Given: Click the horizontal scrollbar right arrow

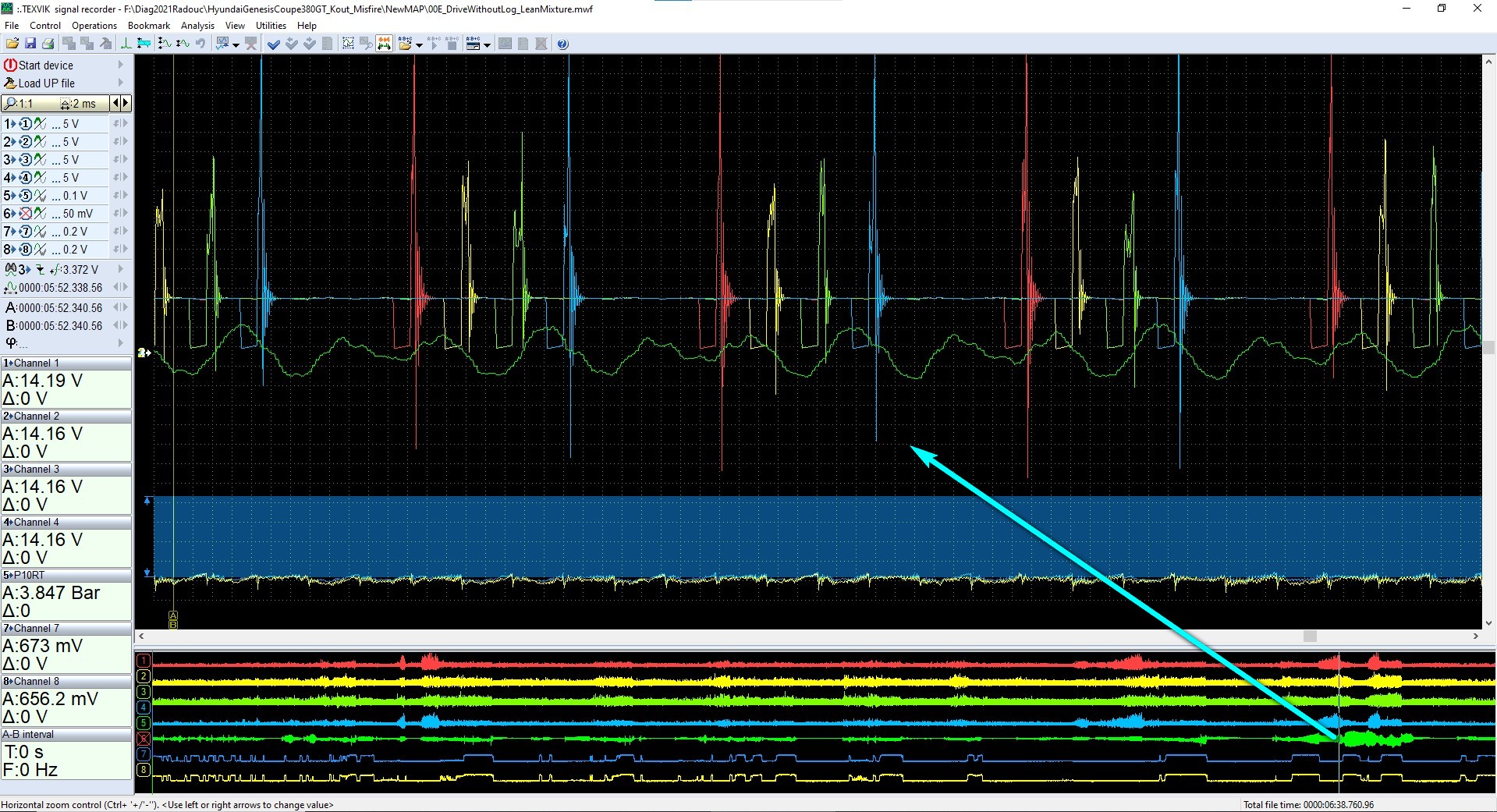Looking at the screenshot, I should (x=1475, y=636).
